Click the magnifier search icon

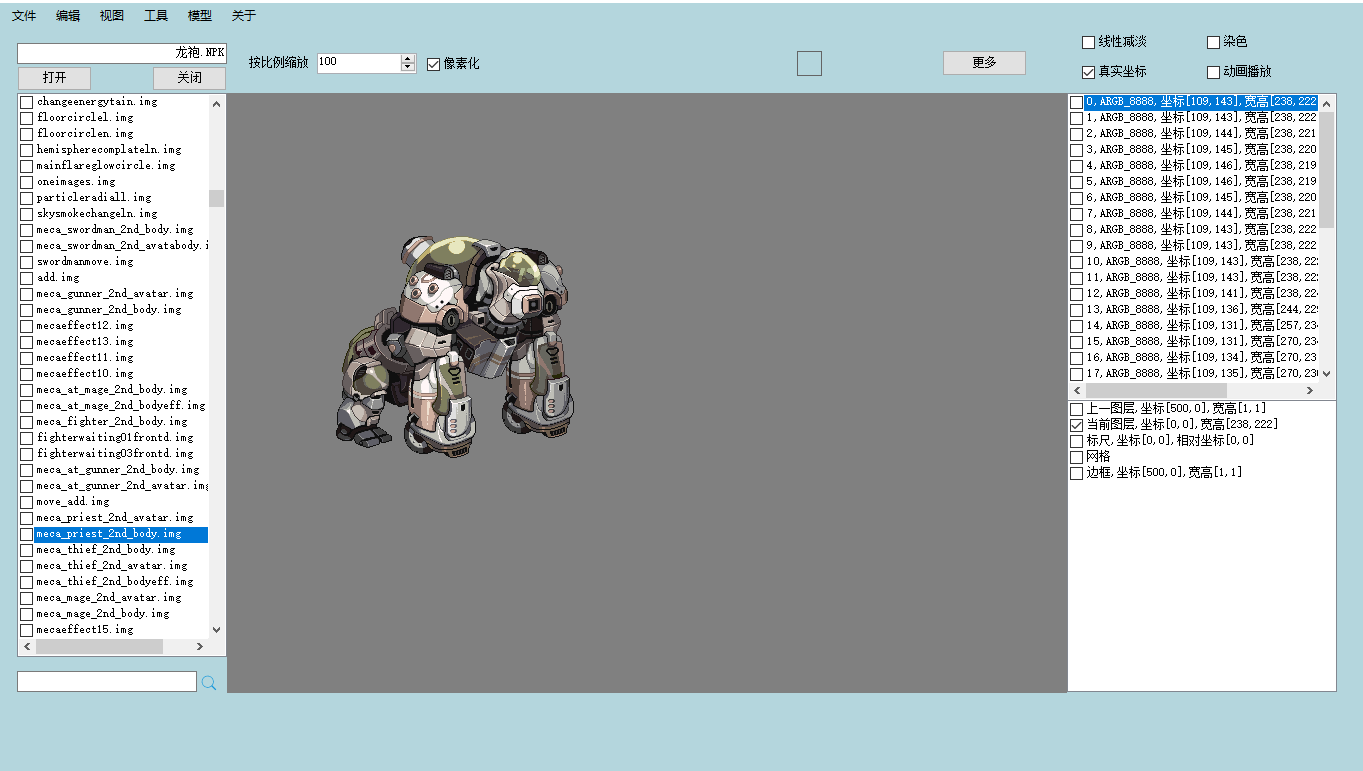pyautogui.click(x=209, y=683)
